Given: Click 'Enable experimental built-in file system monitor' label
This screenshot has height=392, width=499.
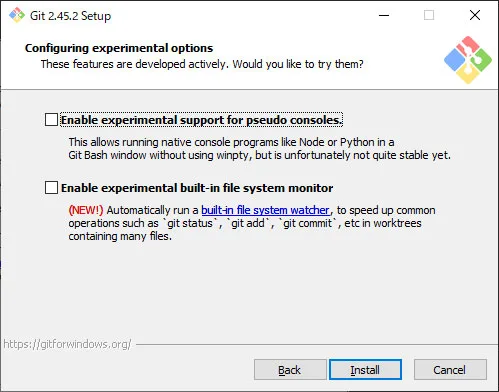Looking at the screenshot, I should 197,188.
